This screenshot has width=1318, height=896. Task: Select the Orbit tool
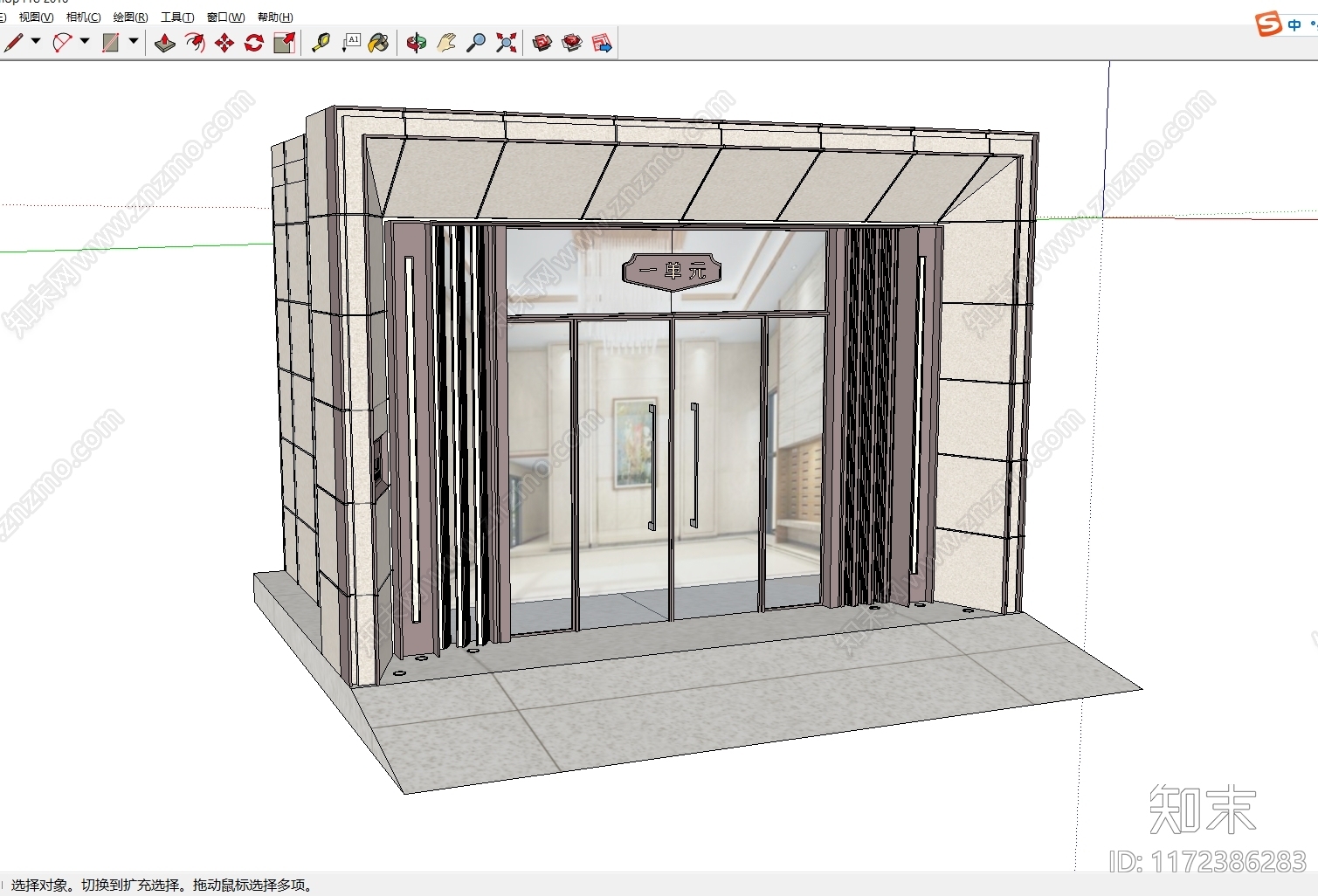coord(417,43)
